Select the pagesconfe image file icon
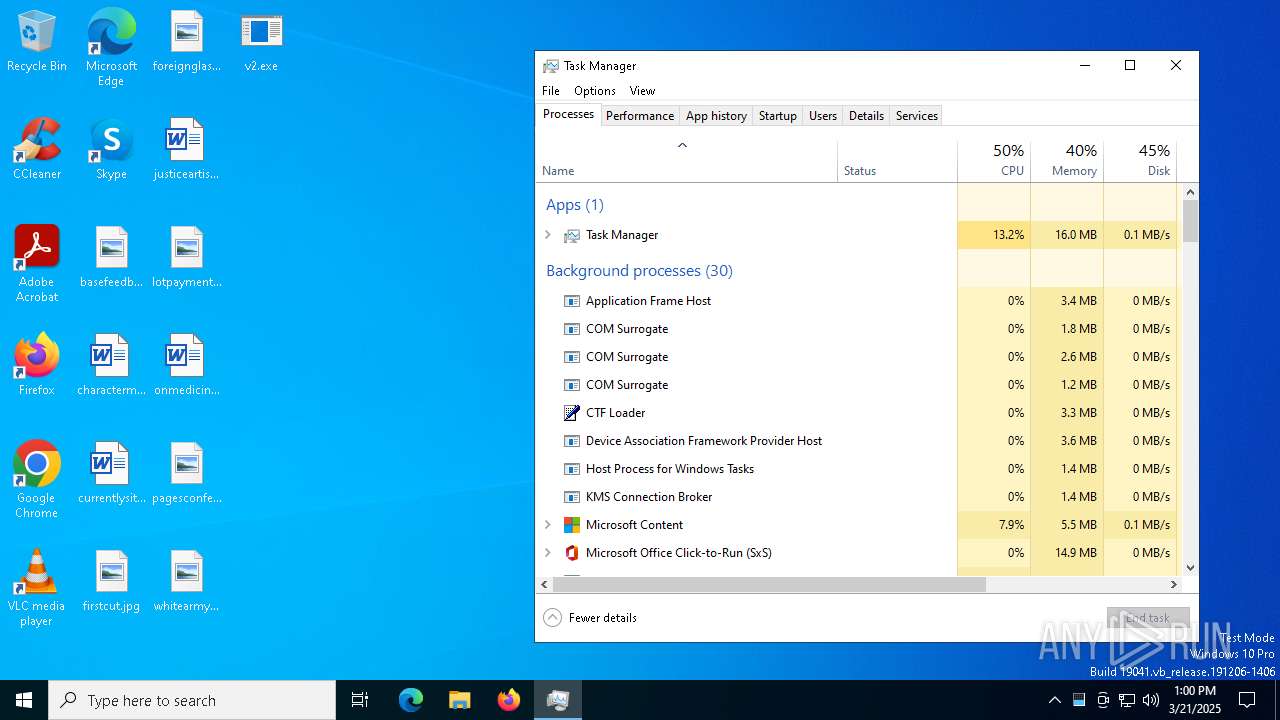1280x720 pixels. pos(186,464)
